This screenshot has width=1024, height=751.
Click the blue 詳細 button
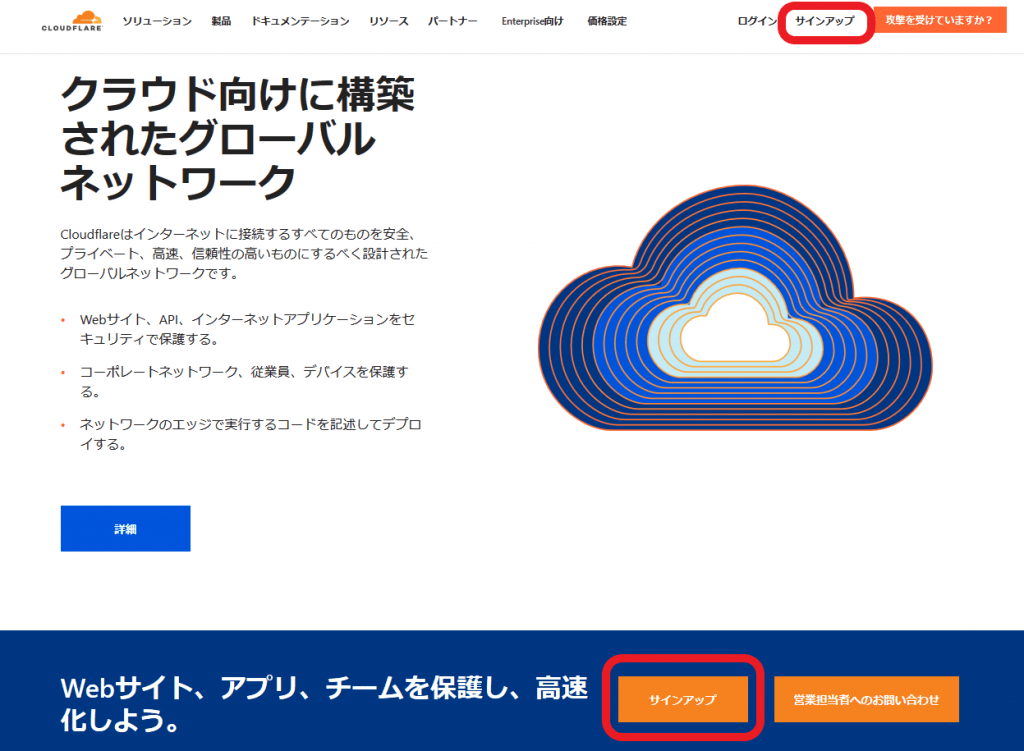(x=125, y=528)
